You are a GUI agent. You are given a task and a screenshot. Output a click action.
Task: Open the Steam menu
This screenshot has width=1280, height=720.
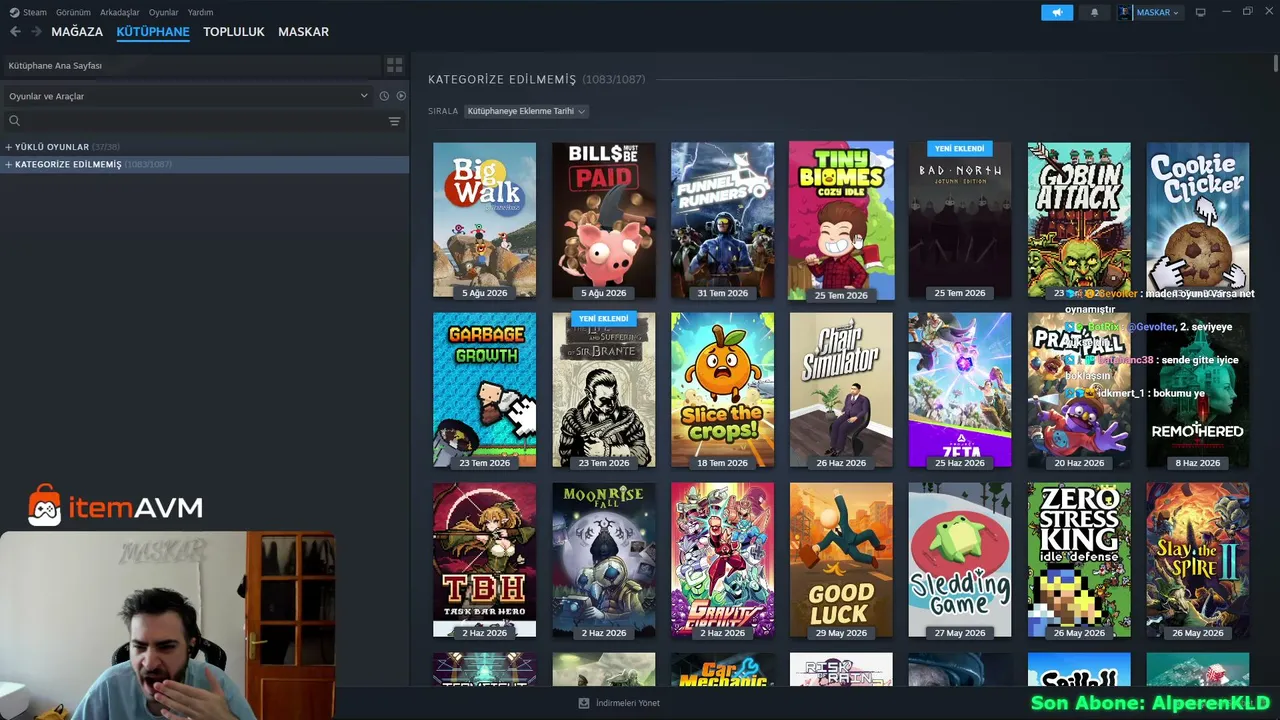point(35,12)
